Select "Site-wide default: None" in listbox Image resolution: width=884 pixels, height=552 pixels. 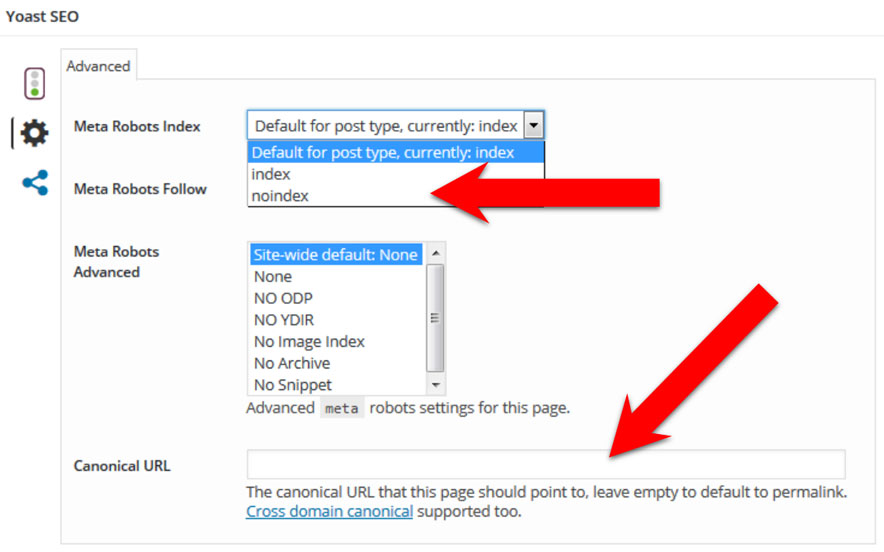(x=335, y=255)
